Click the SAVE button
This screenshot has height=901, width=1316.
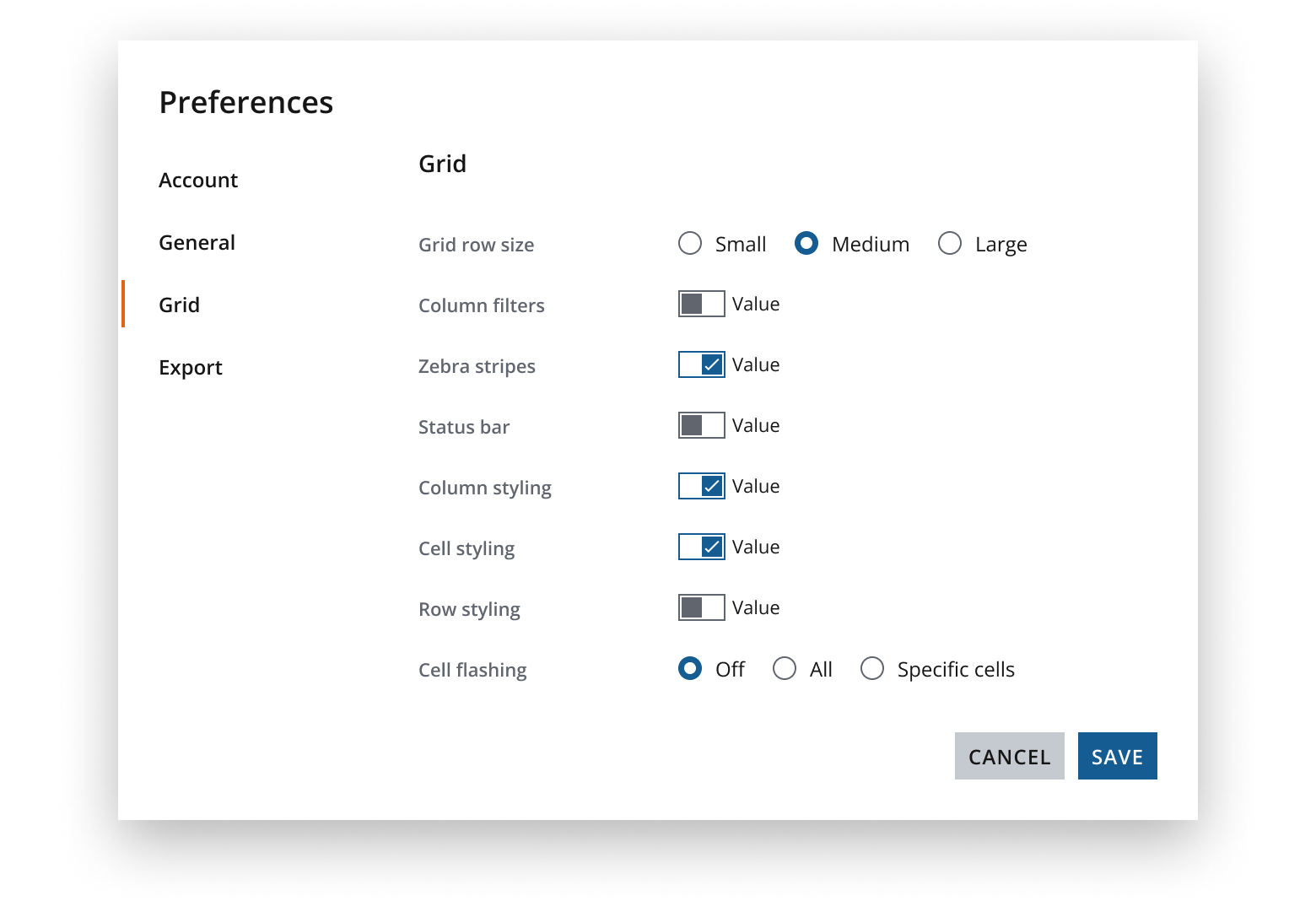1117,756
